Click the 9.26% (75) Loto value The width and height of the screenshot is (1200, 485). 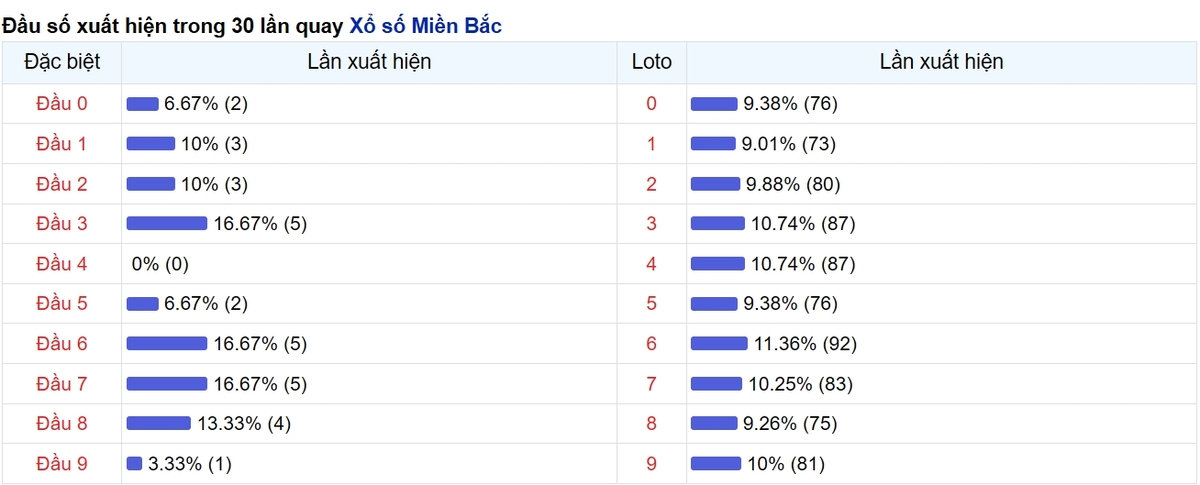point(790,424)
